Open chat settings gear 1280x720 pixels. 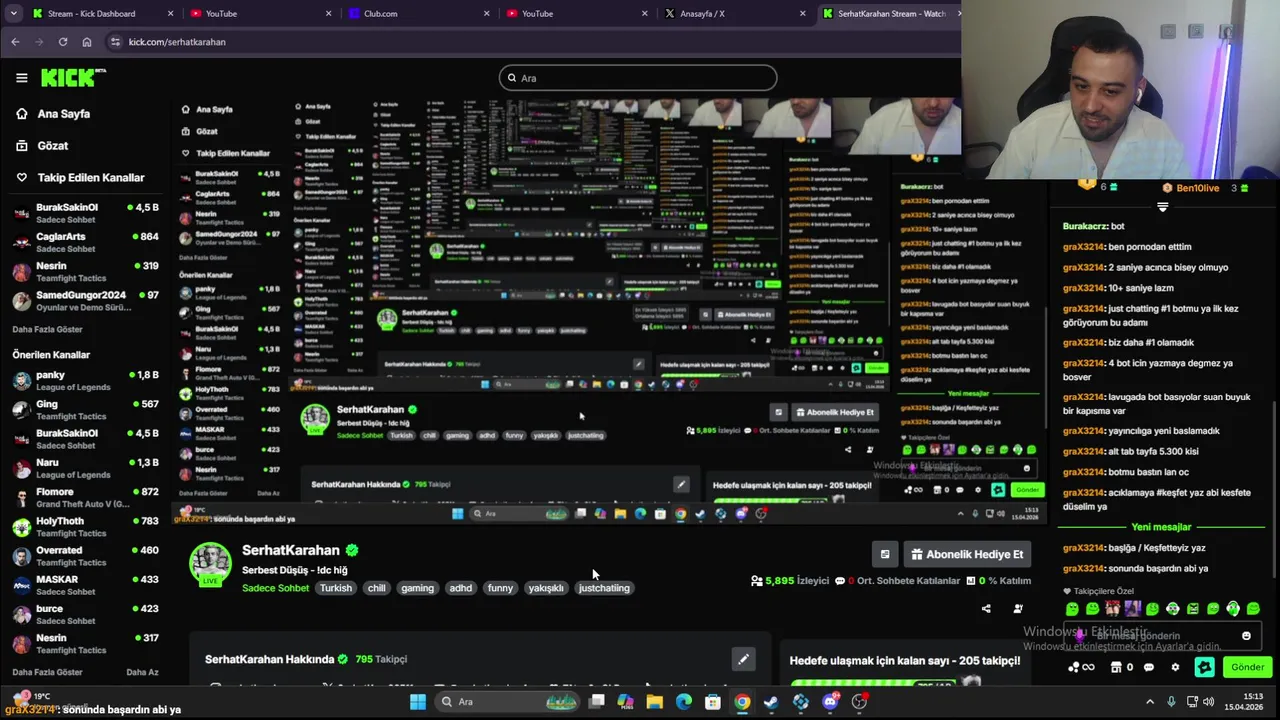tap(1175, 667)
